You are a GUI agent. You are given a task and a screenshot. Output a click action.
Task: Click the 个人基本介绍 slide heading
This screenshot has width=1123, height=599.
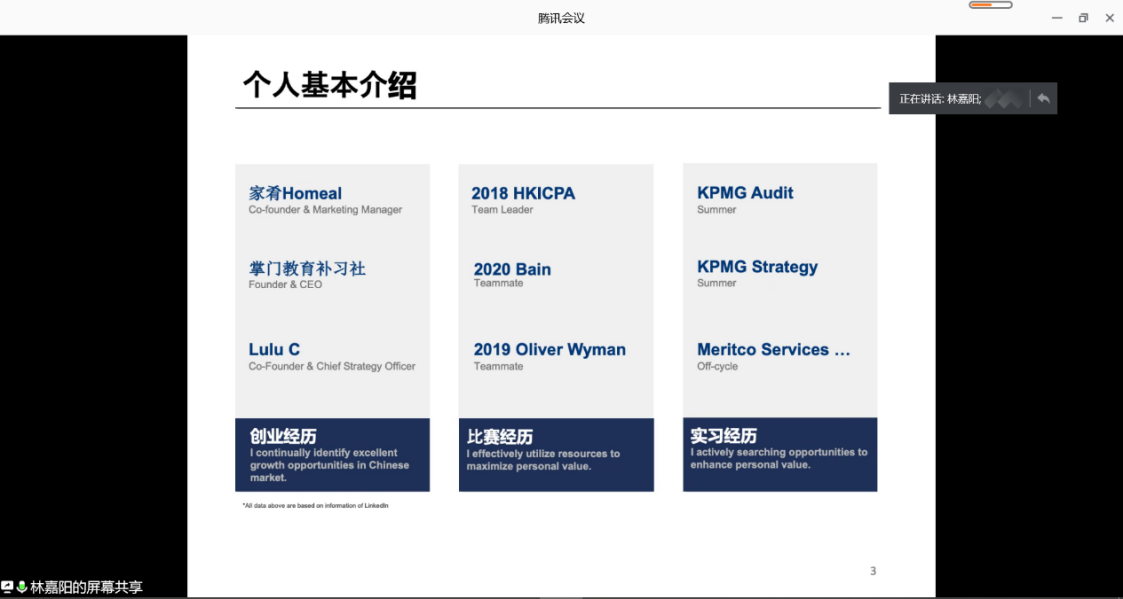point(329,86)
